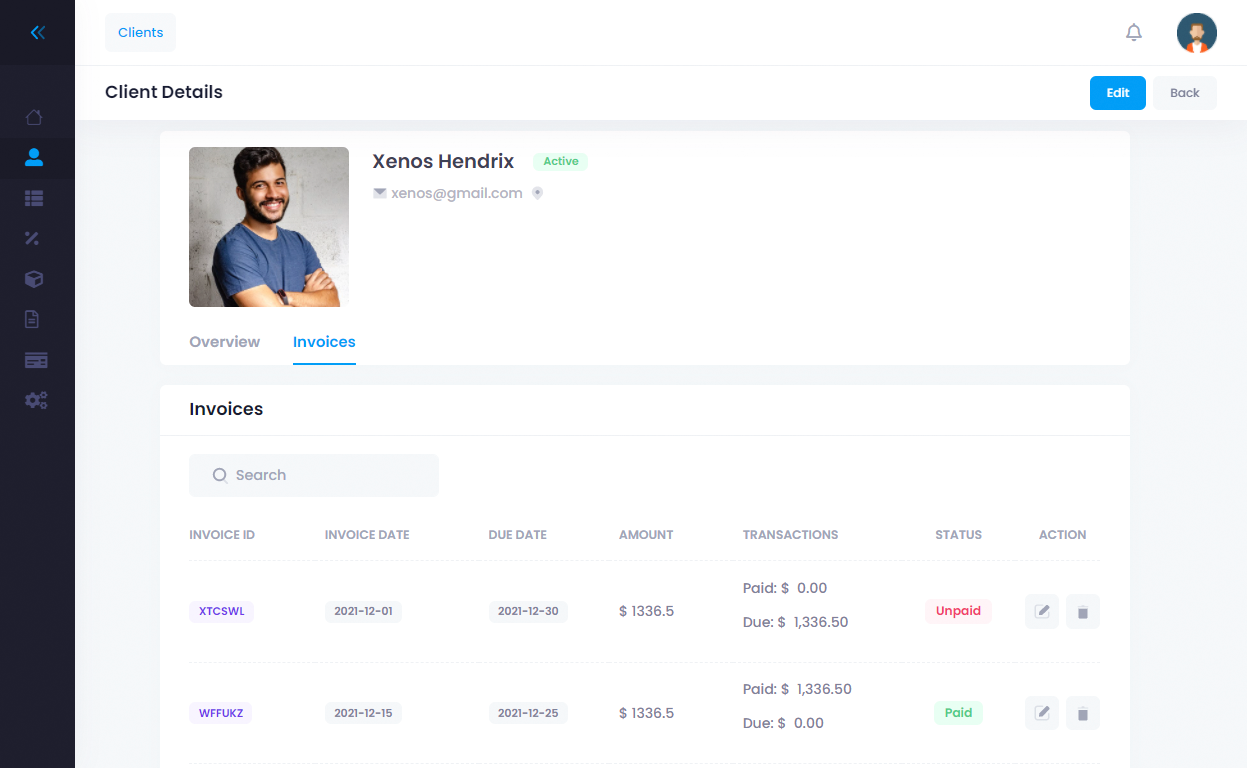Collapse the sidebar with the double-chevron arrows
Viewport: 1247px width, 768px height.
(x=38, y=32)
